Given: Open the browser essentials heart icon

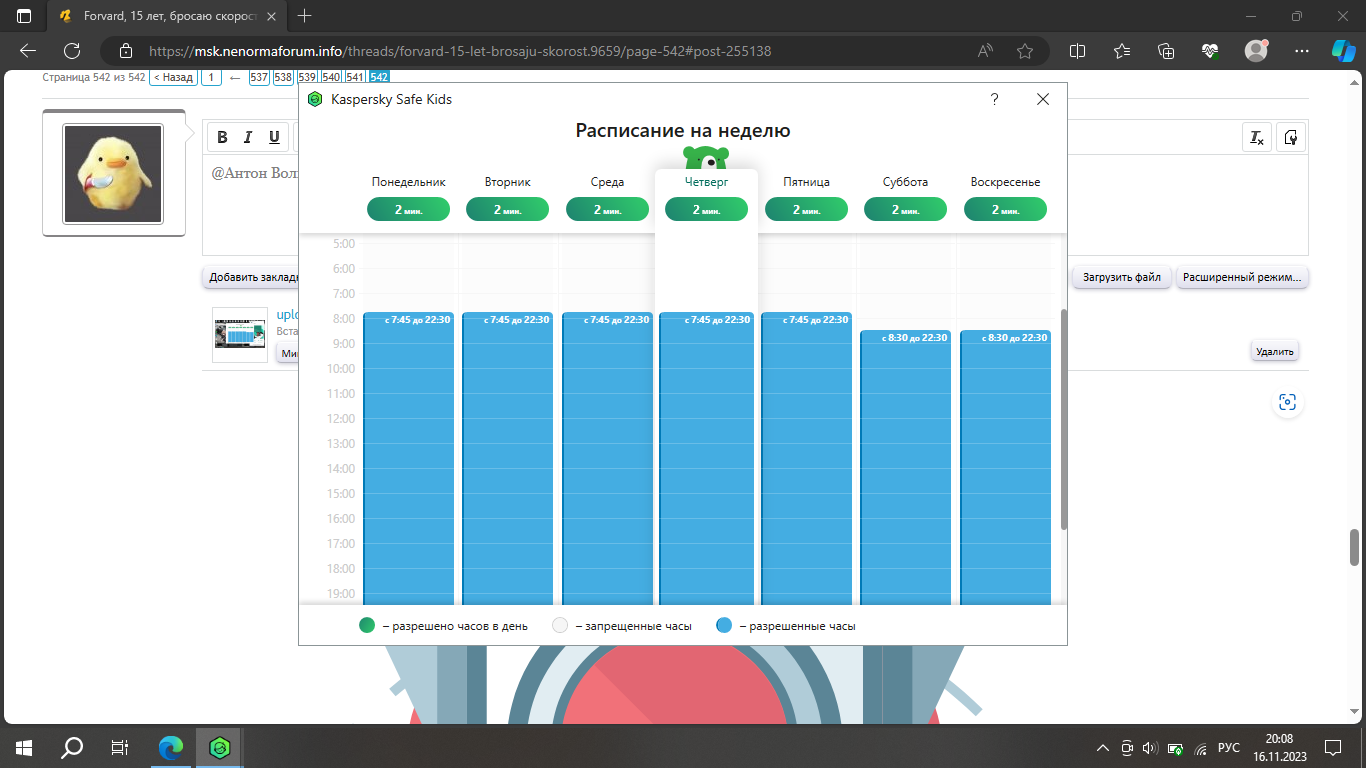Looking at the screenshot, I should pos(1210,51).
